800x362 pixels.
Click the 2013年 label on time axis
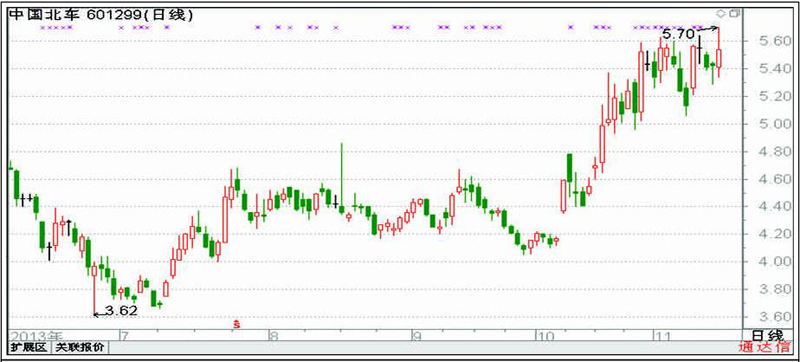36,336
